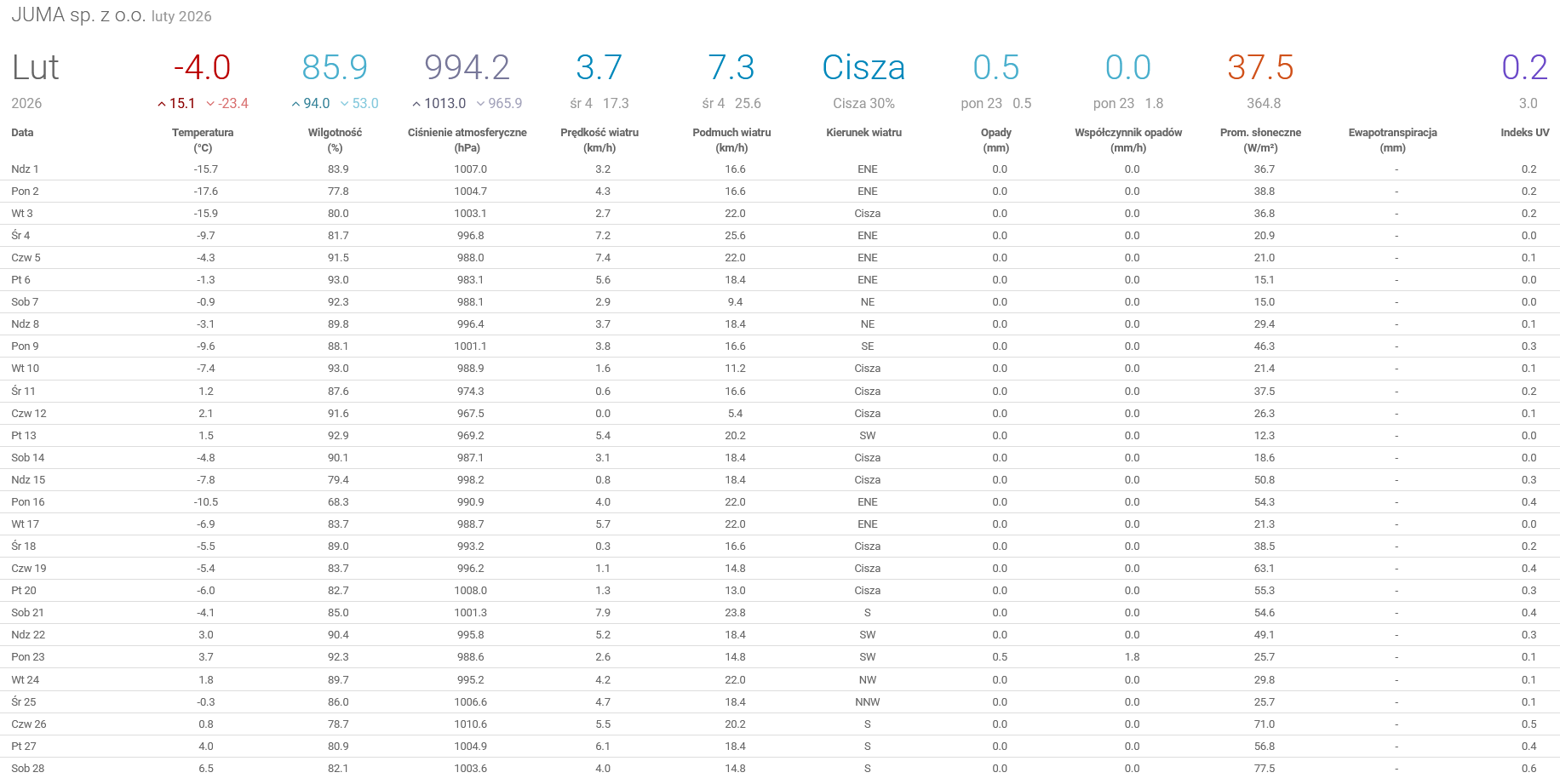Click the up arrow beside max pressure 1013.0
Screen dimensions: 1560x784
coord(416,104)
